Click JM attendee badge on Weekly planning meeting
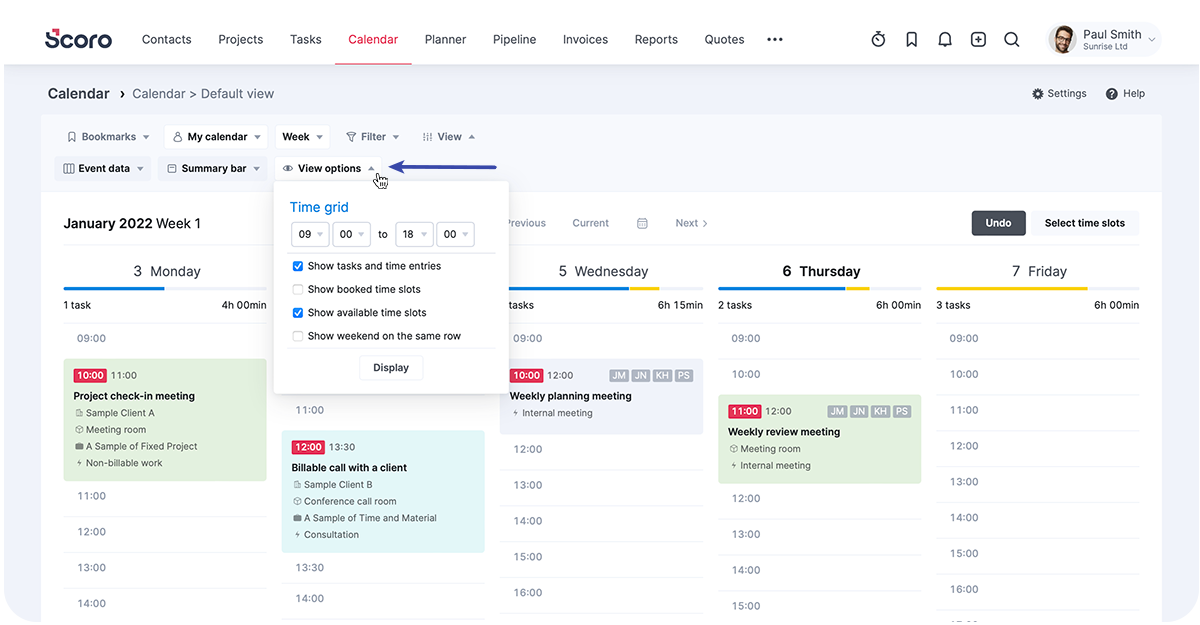The width and height of the screenshot is (1200, 625). pos(619,375)
